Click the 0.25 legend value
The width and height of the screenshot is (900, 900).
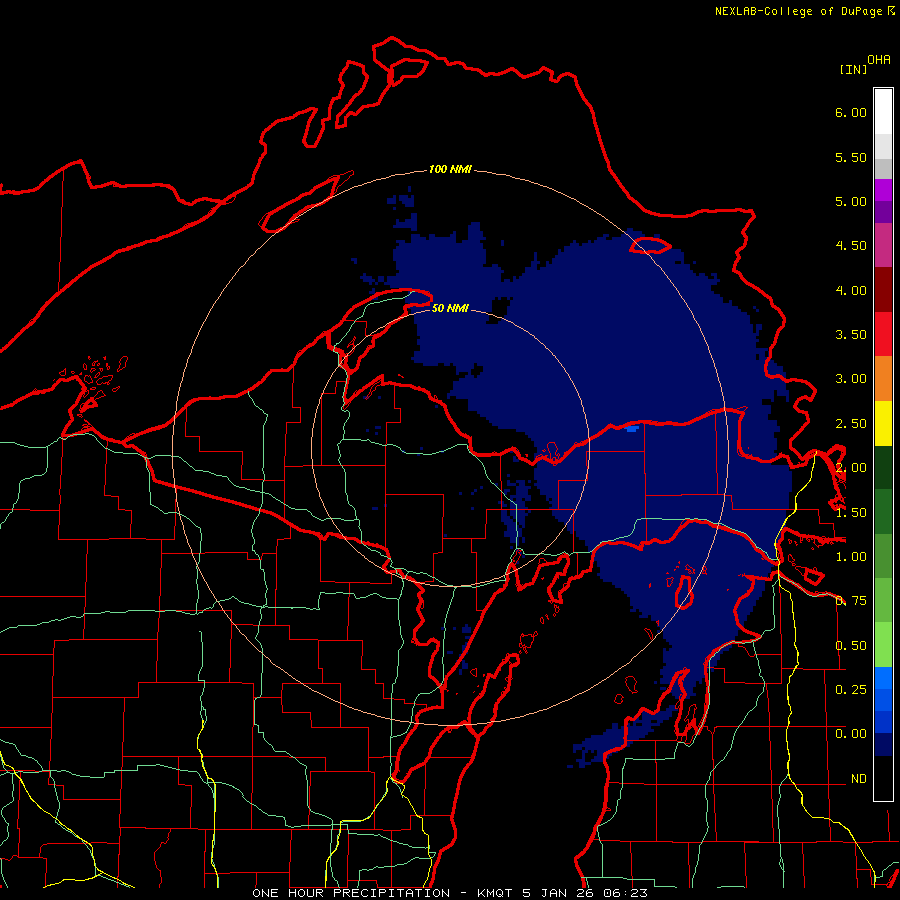click(851, 689)
